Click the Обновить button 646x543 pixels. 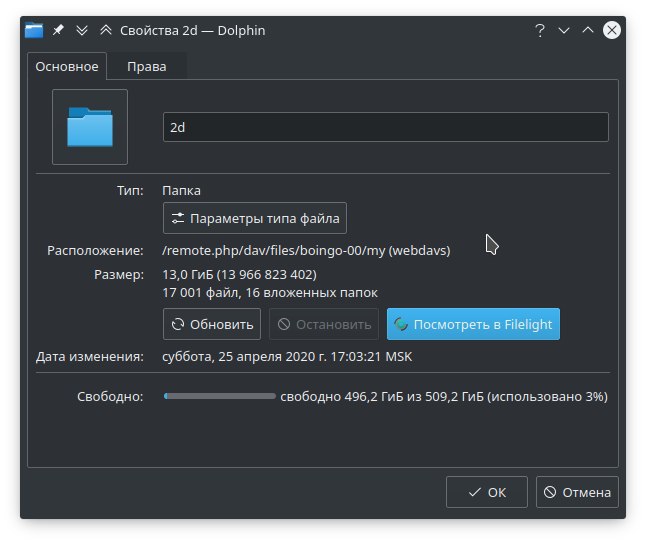coord(212,324)
